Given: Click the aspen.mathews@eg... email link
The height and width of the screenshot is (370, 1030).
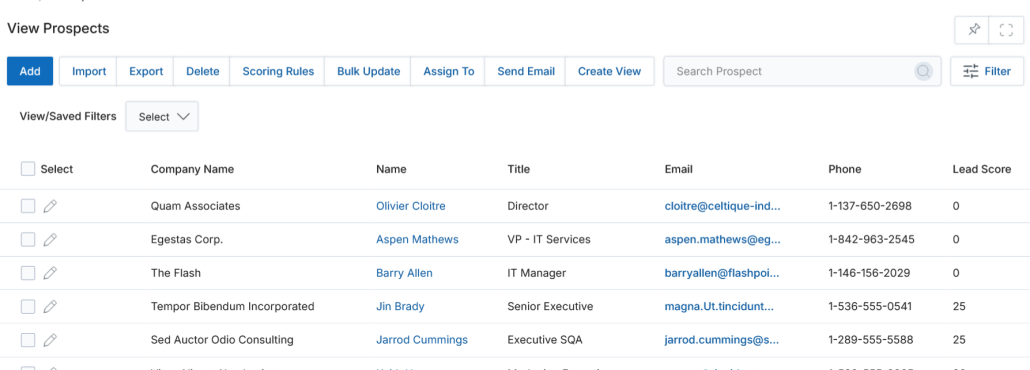Looking at the screenshot, I should [x=723, y=239].
